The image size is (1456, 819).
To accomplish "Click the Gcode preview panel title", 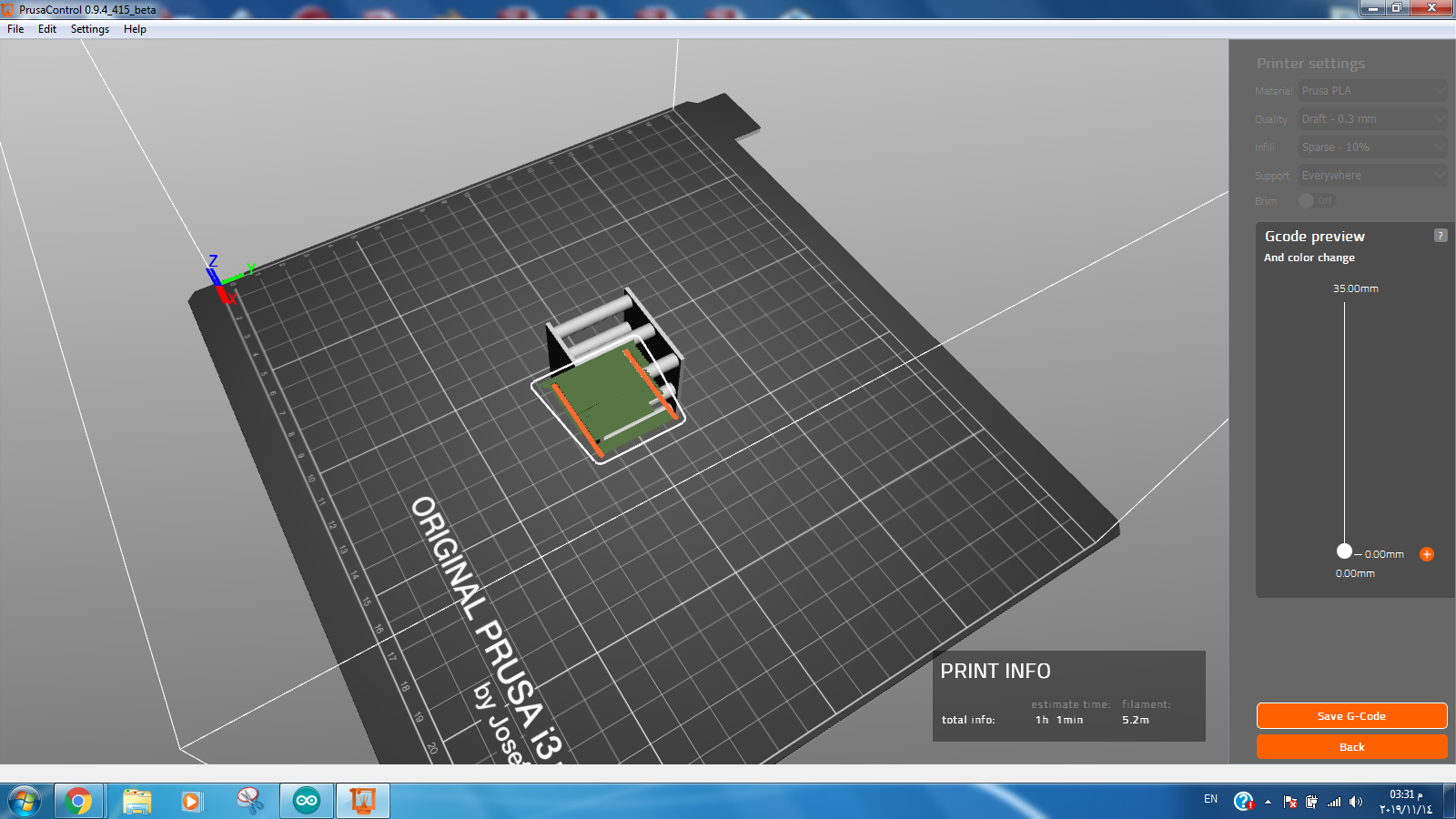I will click(x=1314, y=237).
